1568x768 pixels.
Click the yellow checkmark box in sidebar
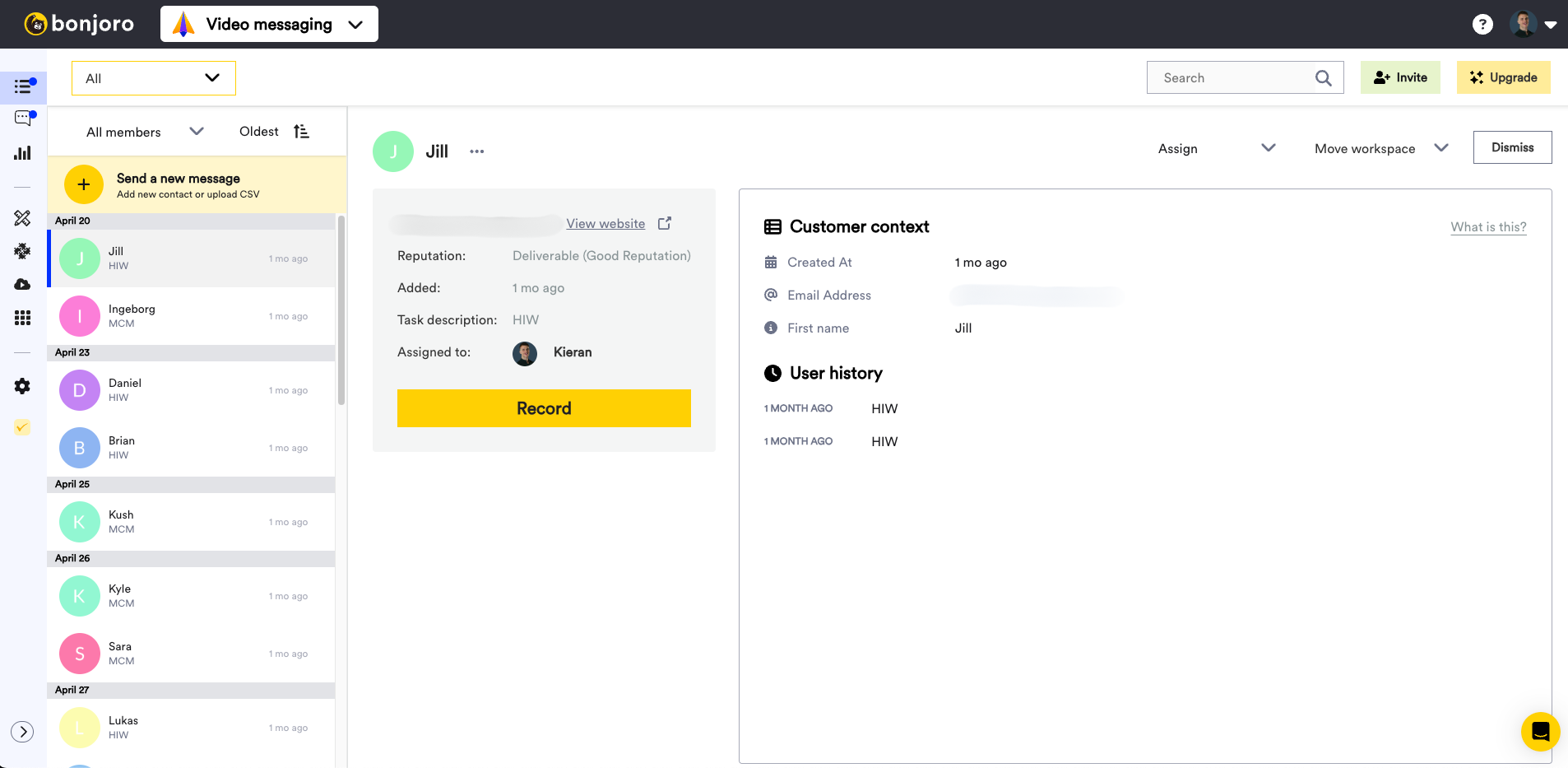(22, 427)
